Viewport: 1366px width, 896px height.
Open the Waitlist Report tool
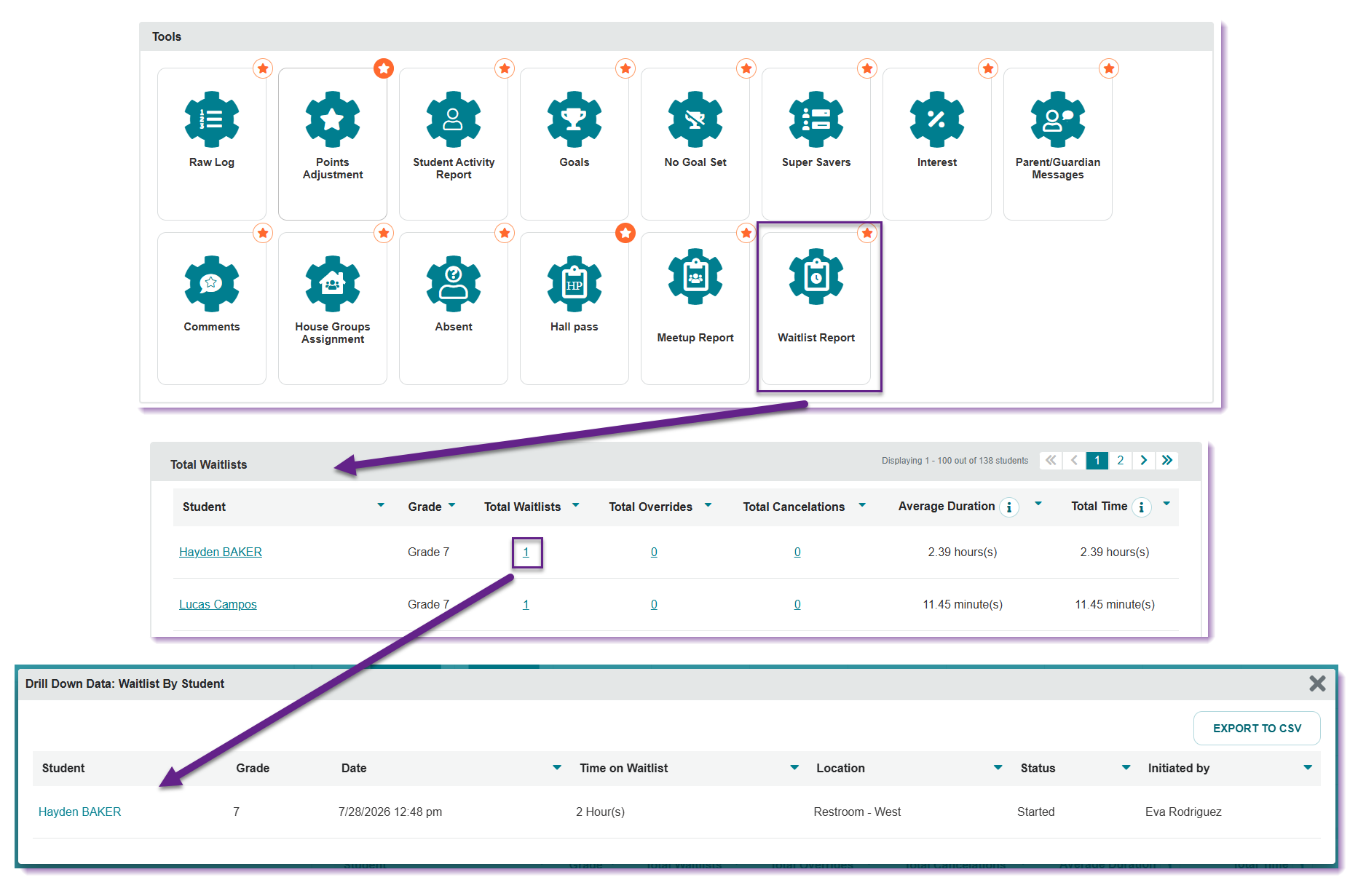click(816, 308)
